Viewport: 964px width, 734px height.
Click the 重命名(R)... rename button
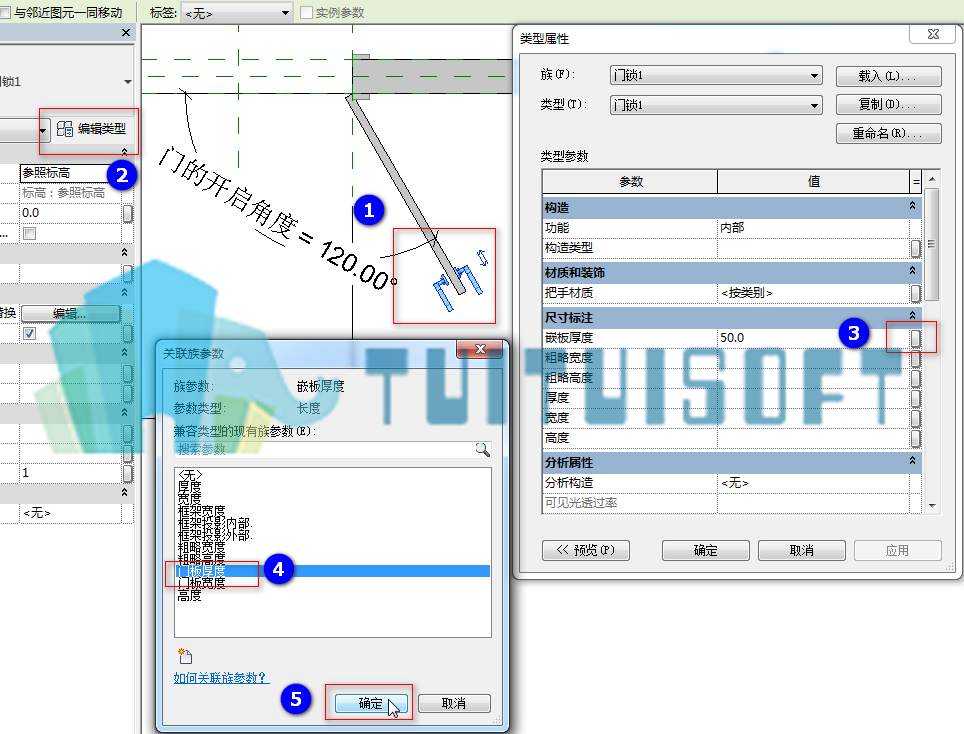coord(888,133)
